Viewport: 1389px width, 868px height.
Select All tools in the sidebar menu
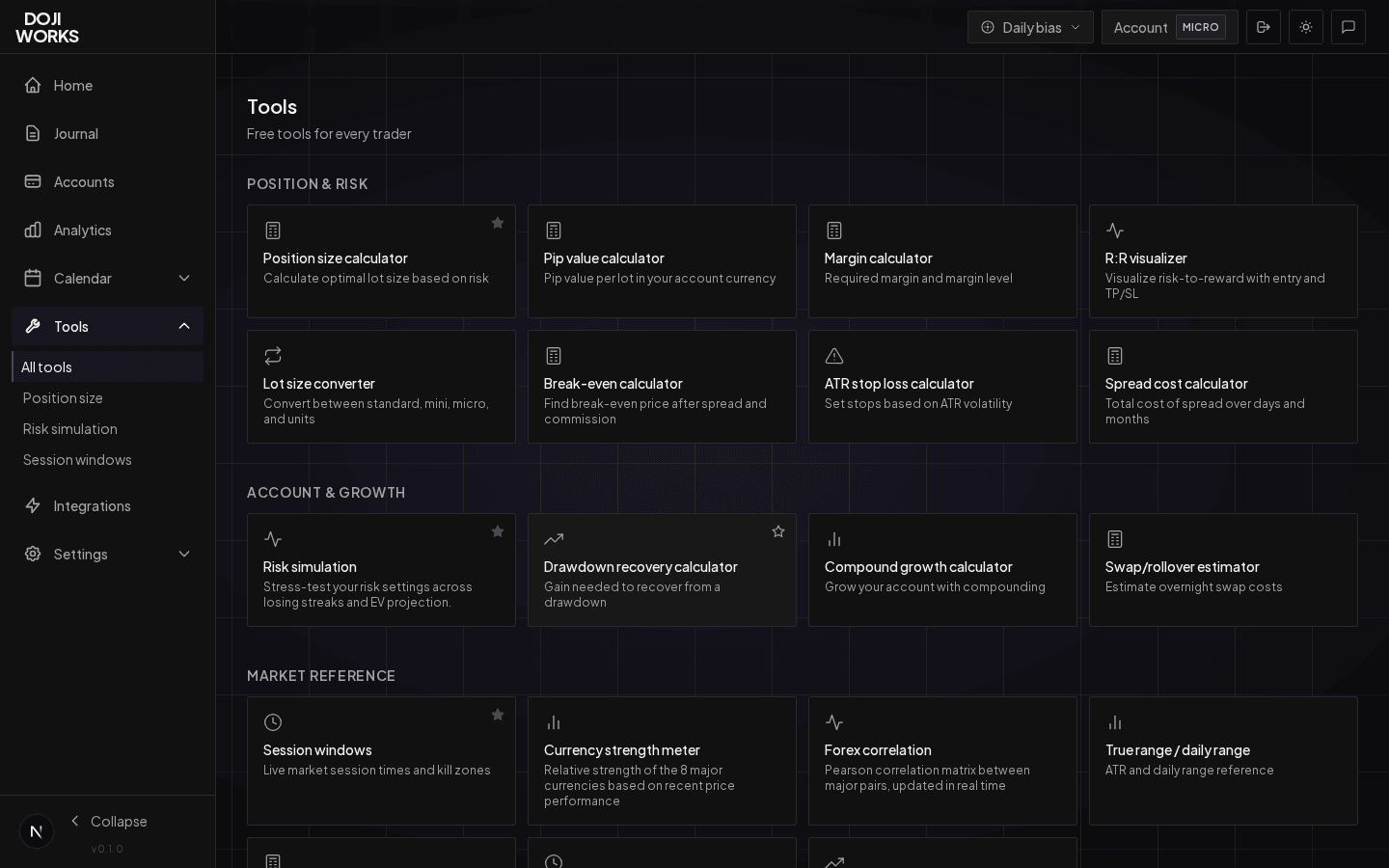pos(46,366)
